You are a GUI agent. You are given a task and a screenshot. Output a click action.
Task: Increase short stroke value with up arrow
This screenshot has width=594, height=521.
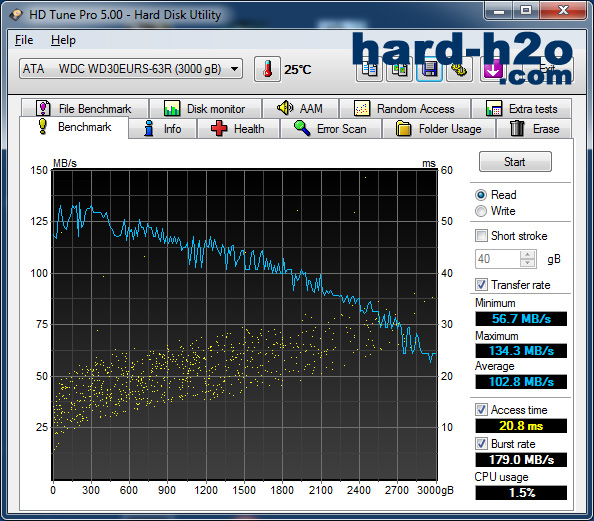528,255
